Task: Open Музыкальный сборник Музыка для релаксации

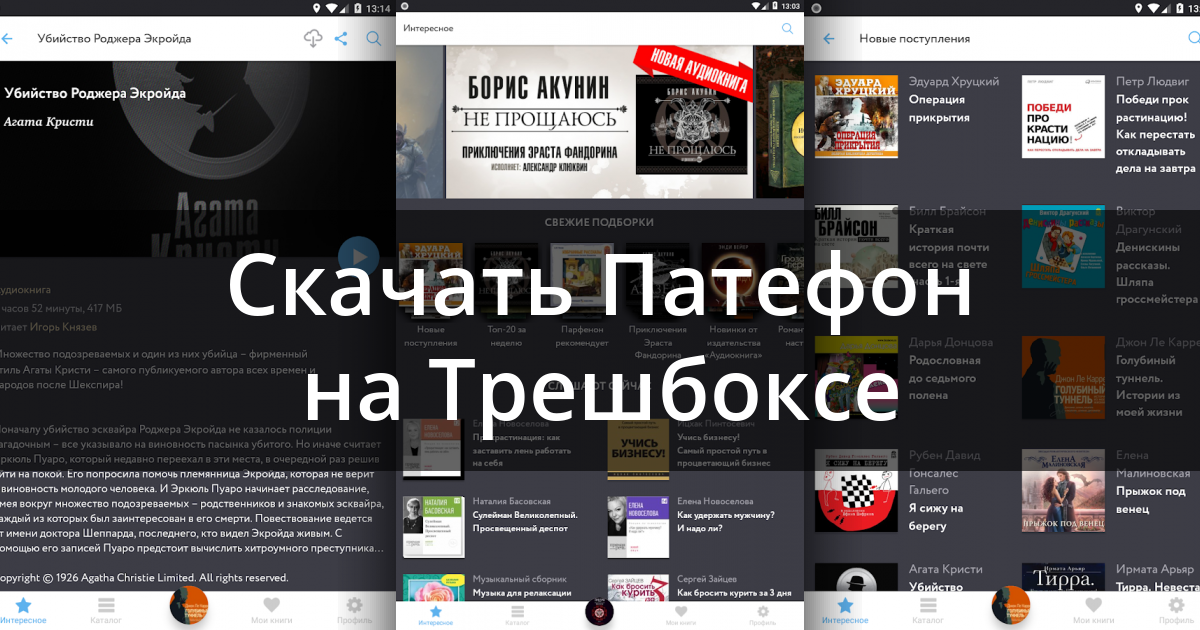Action: [x=499, y=586]
